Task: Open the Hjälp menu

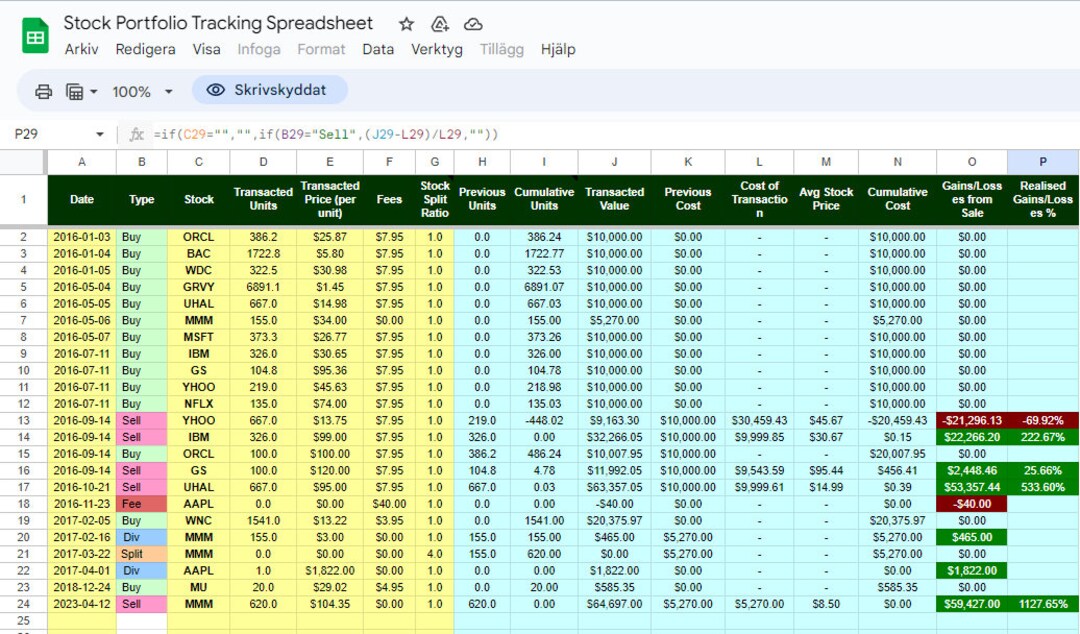Action: [x=558, y=48]
